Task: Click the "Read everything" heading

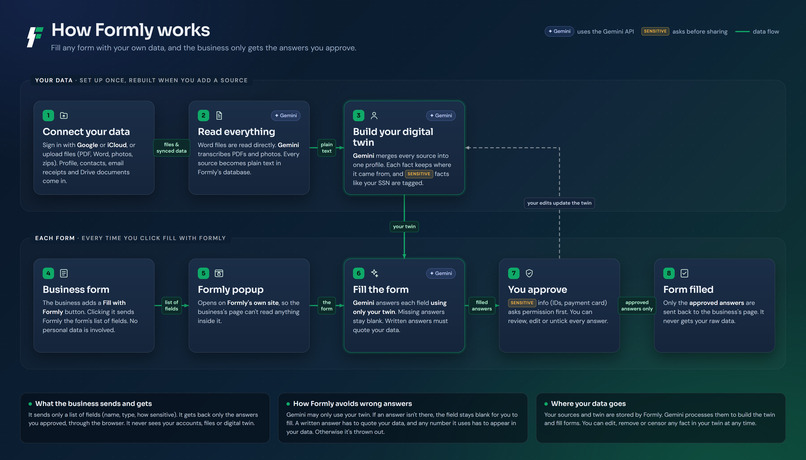Action: point(236,132)
